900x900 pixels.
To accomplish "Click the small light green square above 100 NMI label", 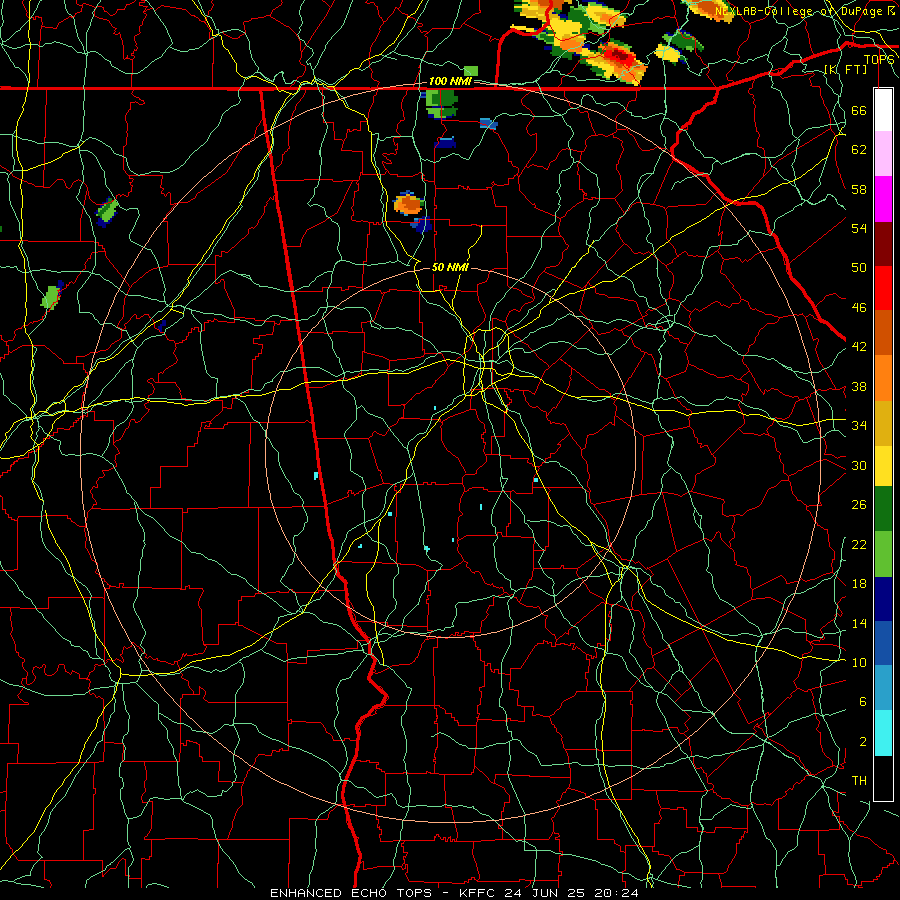I will coord(470,71).
